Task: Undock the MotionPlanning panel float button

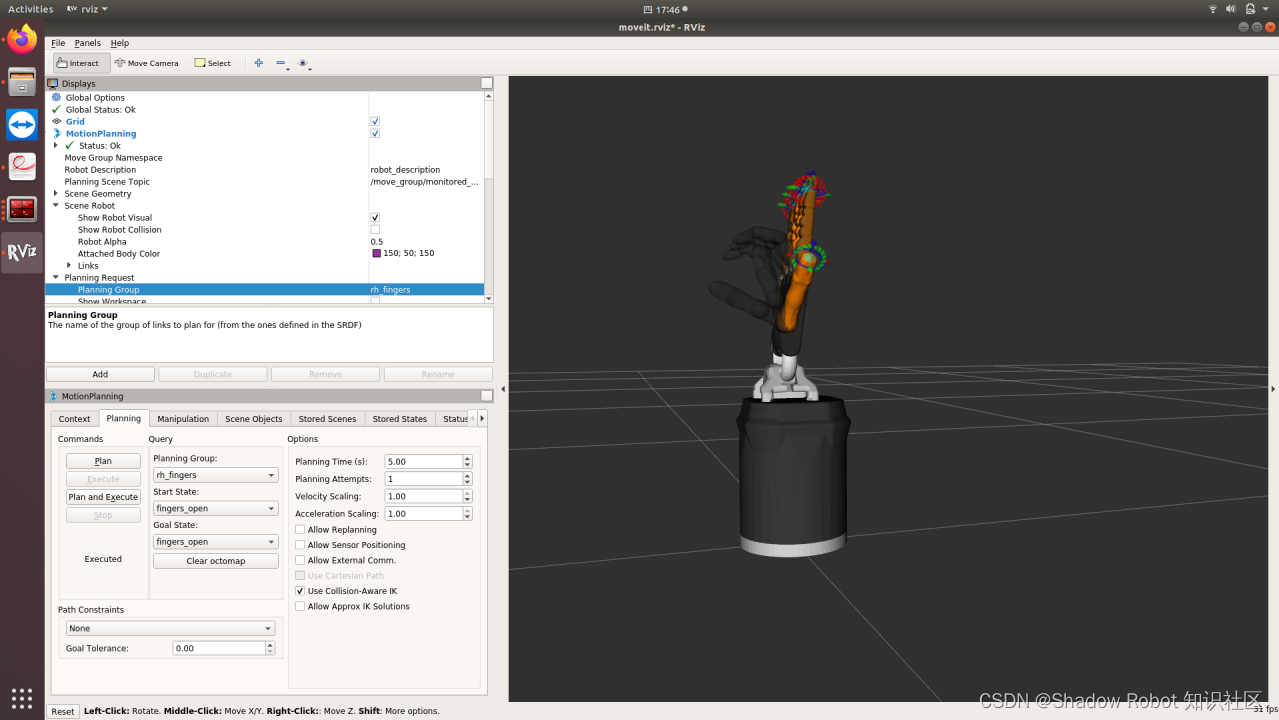Action: coord(486,396)
